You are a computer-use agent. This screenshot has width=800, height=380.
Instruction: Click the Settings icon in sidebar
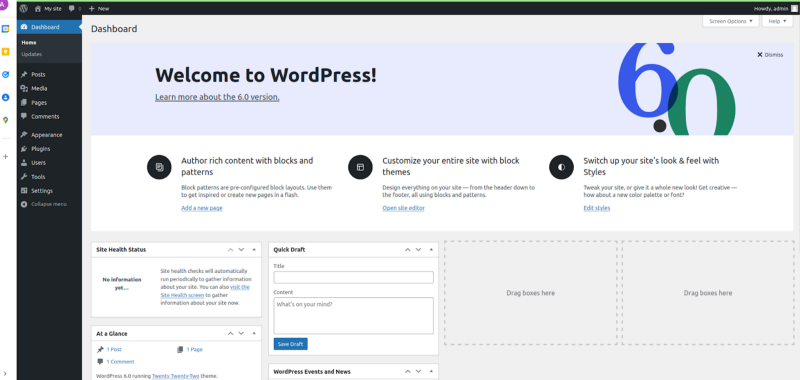click(x=24, y=191)
